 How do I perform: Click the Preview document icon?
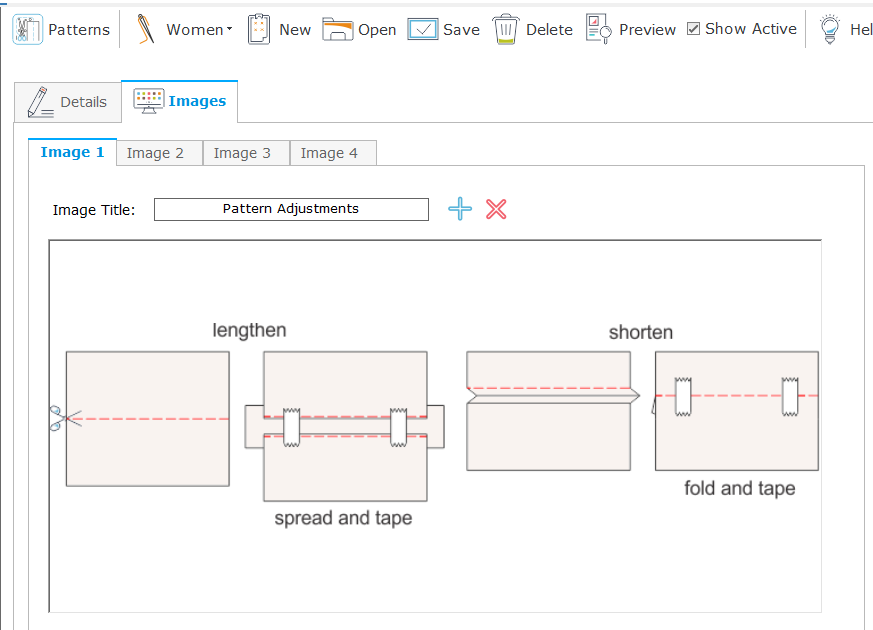point(598,29)
